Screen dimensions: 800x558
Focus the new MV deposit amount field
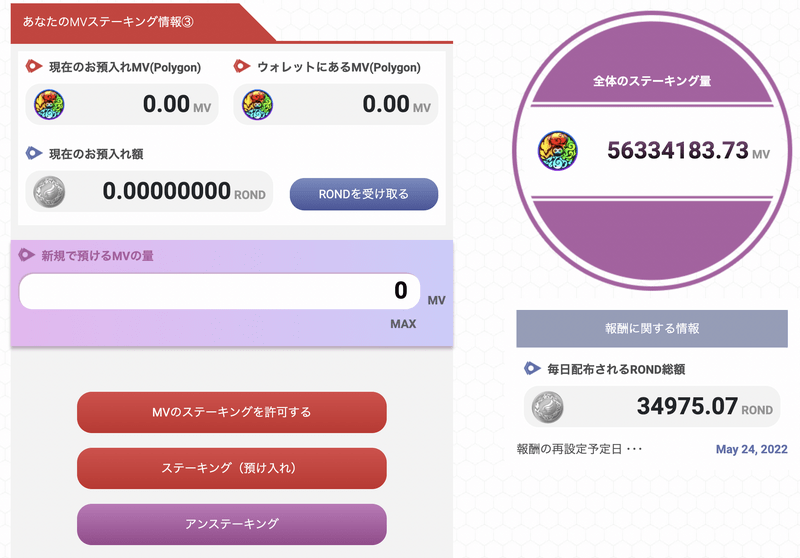click(220, 292)
